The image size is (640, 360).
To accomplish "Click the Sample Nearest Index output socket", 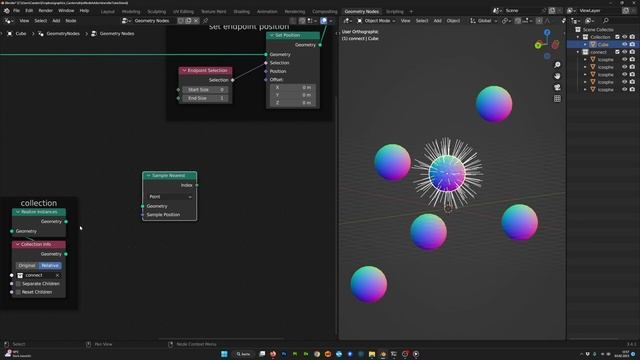I will [197, 185].
